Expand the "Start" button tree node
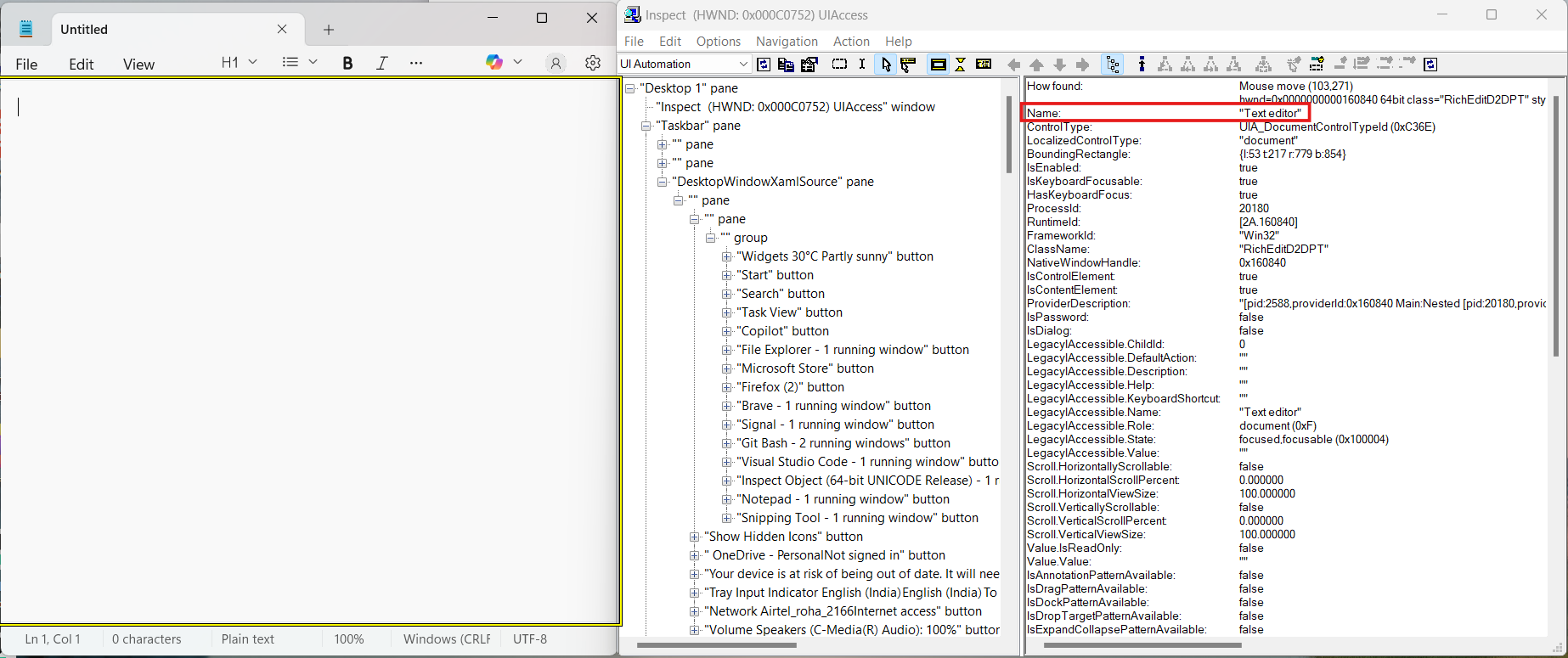This screenshot has width=1568, height=658. pos(727,275)
